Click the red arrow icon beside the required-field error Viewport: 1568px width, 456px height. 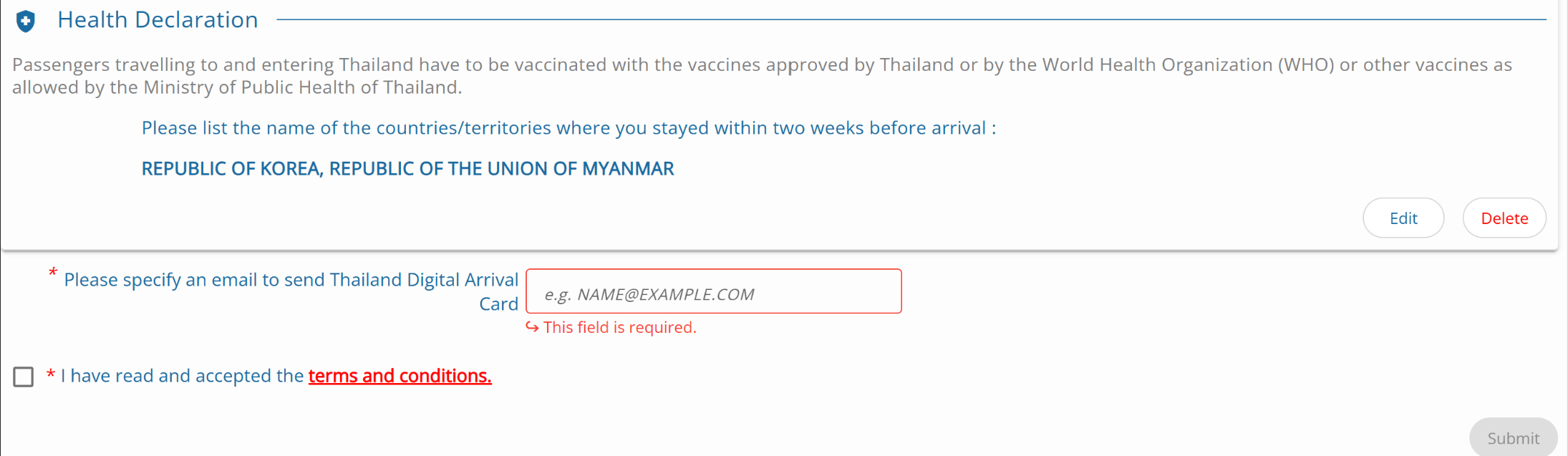click(x=532, y=327)
